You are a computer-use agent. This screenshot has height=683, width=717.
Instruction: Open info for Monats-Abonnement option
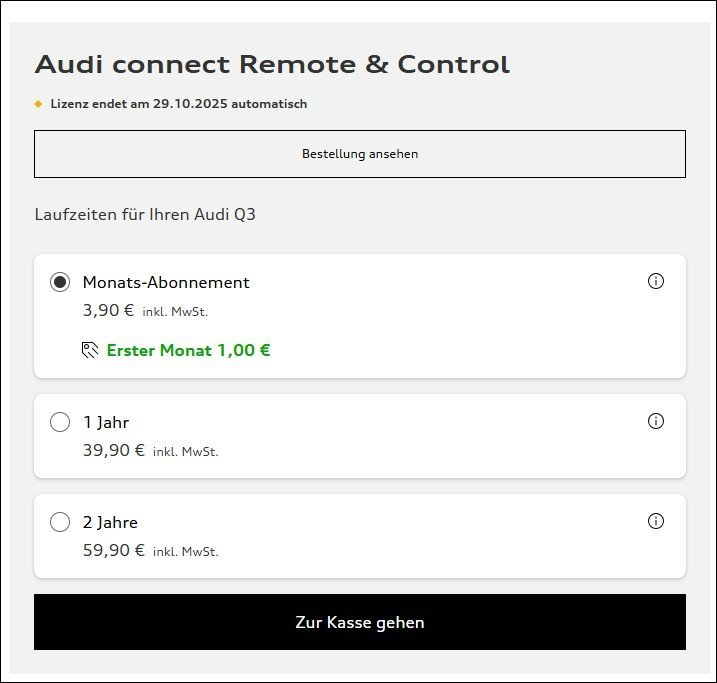(656, 281)
